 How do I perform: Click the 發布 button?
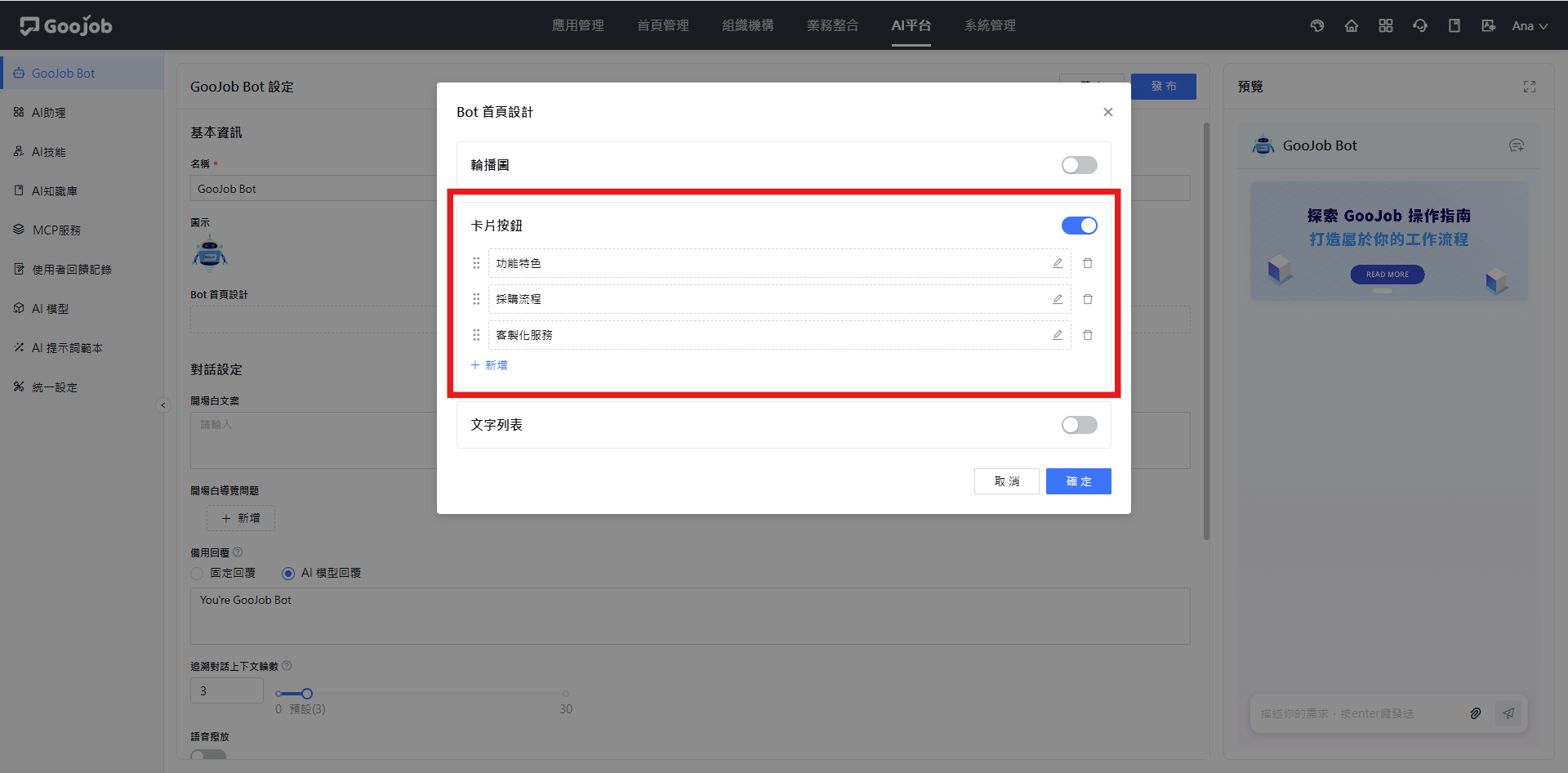point(1164,86)
